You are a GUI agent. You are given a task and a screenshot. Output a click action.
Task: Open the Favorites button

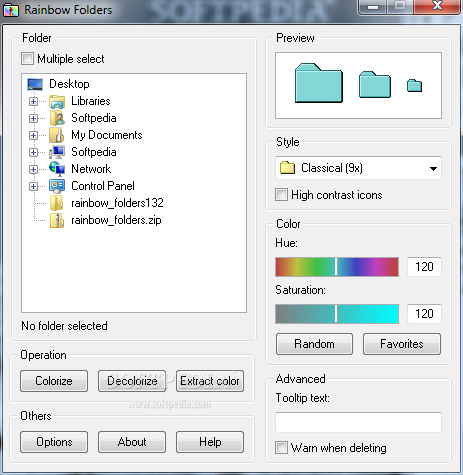(402, 344)
